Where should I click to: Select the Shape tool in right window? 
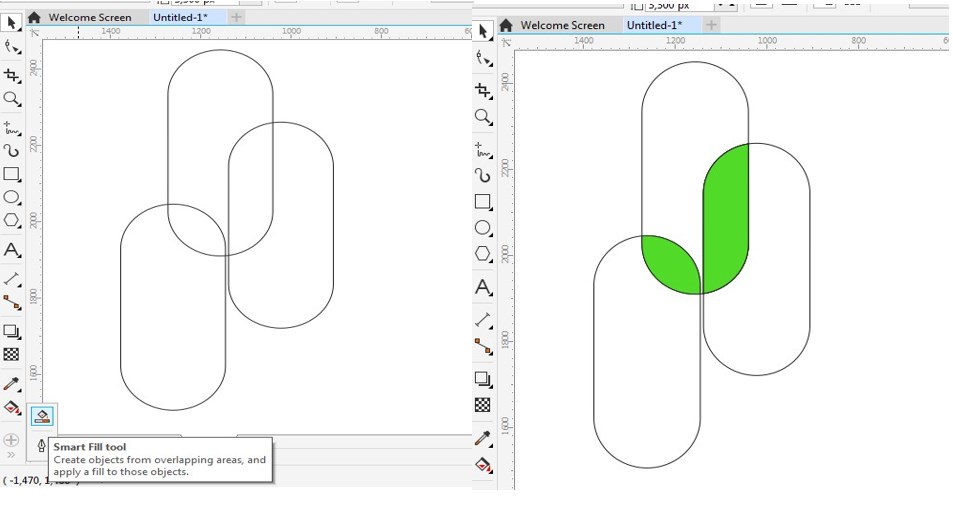pyautogui.click(x=484, y=58)
